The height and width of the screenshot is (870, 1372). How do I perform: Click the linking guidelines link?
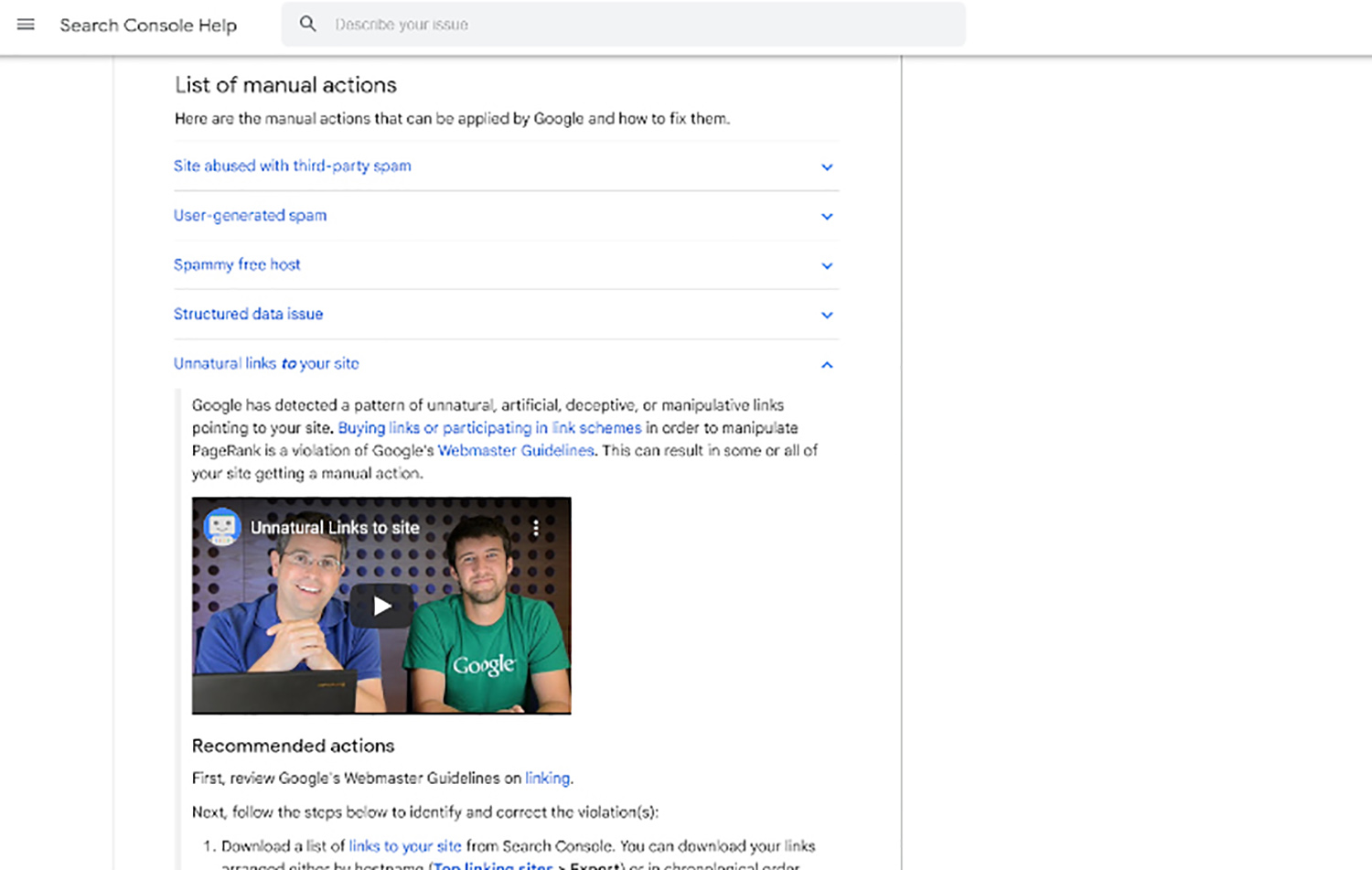pos(546,778)
